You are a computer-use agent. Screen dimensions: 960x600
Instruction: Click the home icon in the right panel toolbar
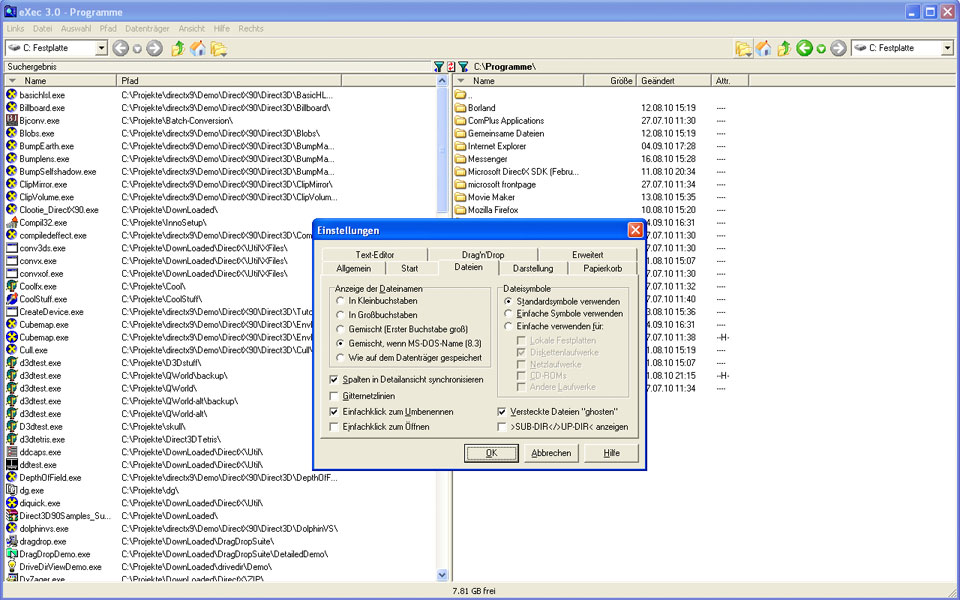[764, 48]
